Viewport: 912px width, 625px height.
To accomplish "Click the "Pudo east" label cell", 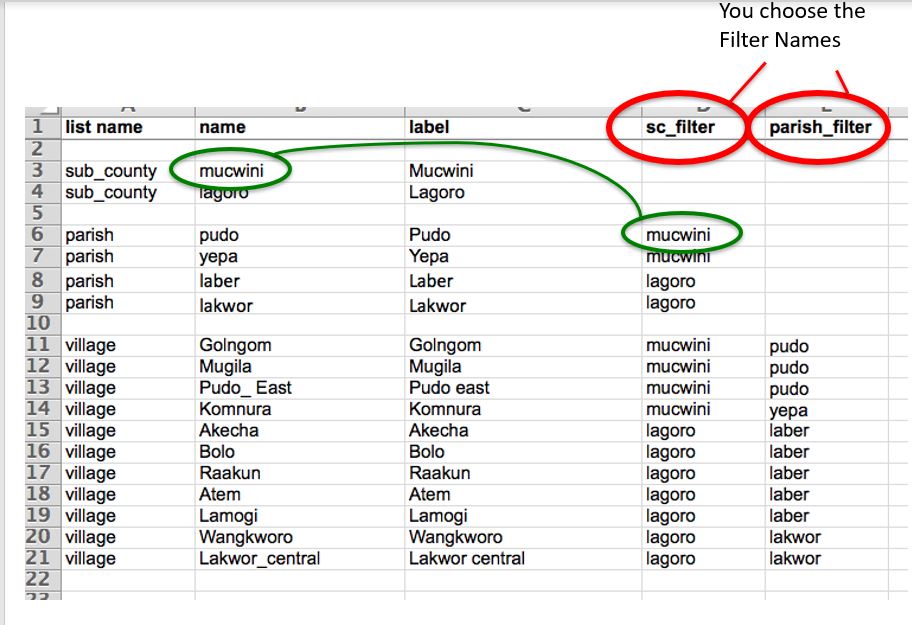I will [449, 388].
